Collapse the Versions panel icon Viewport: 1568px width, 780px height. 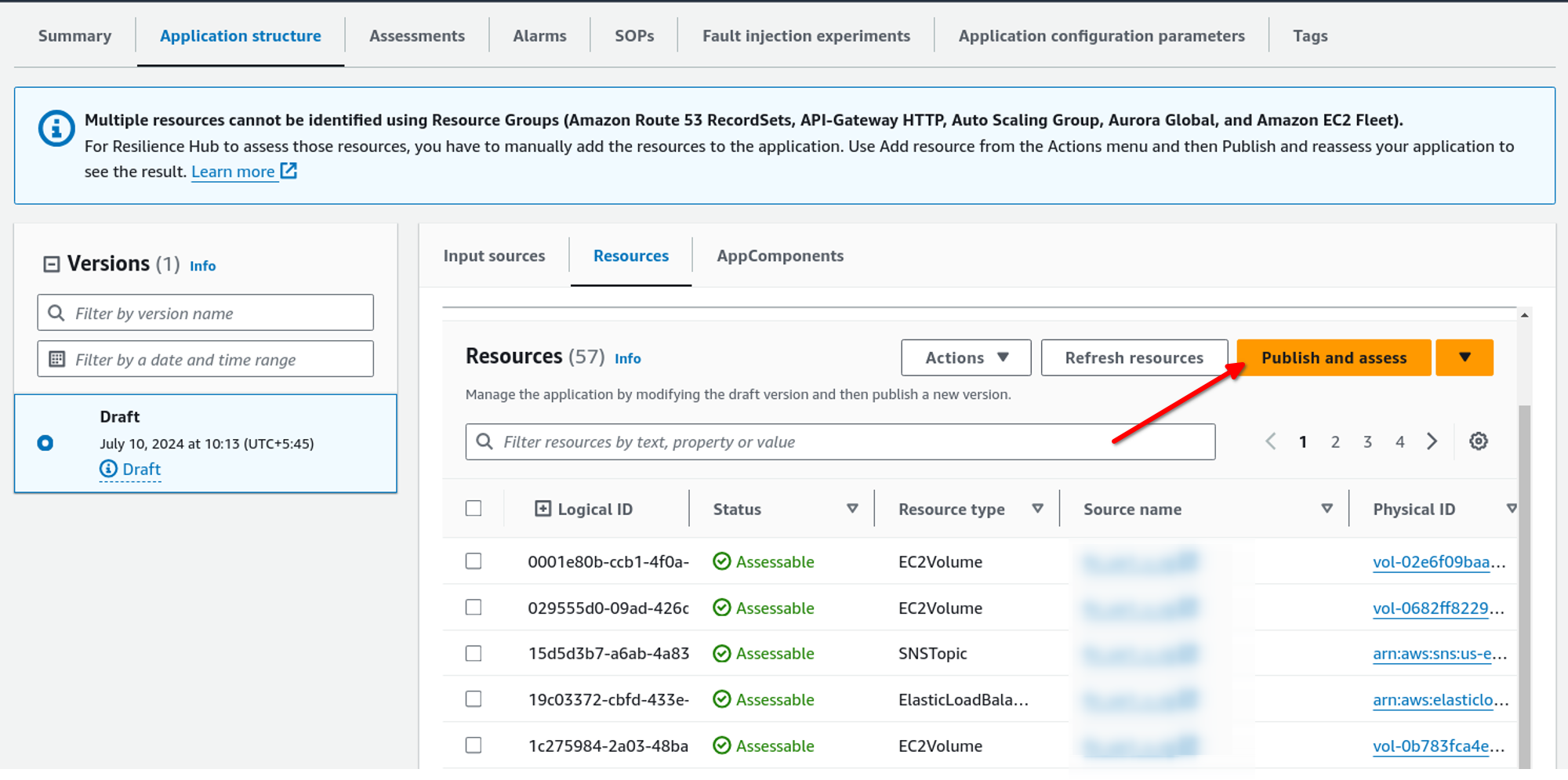click(51, 264)
